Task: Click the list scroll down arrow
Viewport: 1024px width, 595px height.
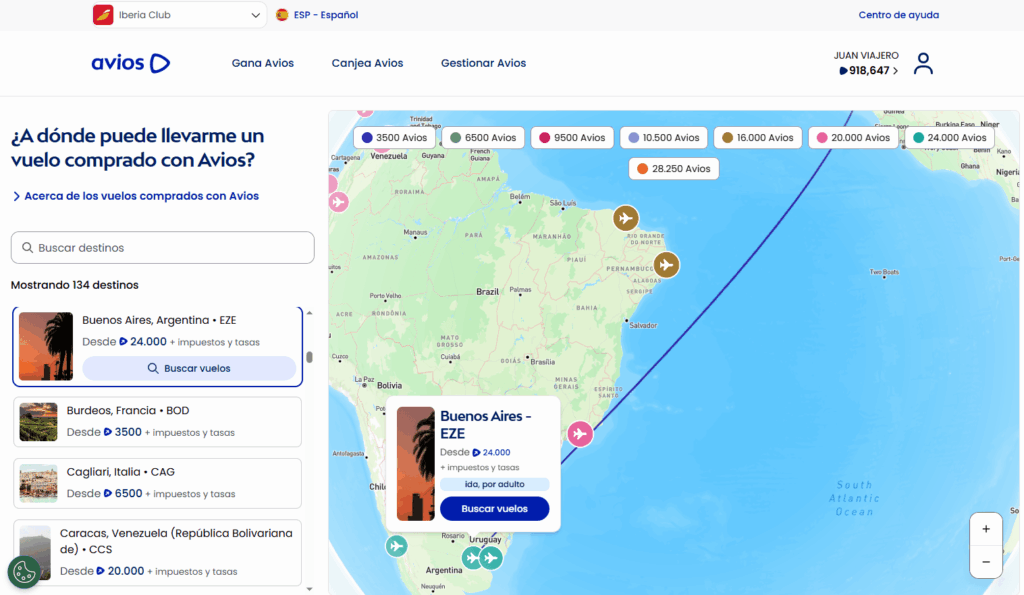Action: (x=310, y=588)
